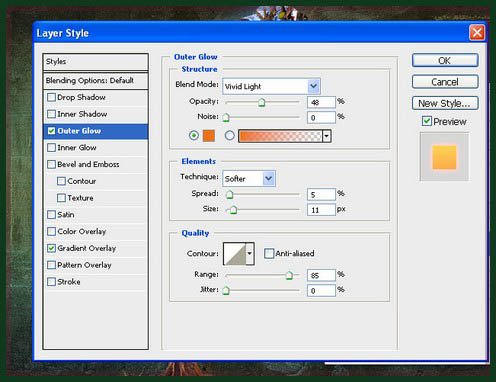Click the Jitter slider handle
Viewport: 496px width, 382px height.
(226, 290)
